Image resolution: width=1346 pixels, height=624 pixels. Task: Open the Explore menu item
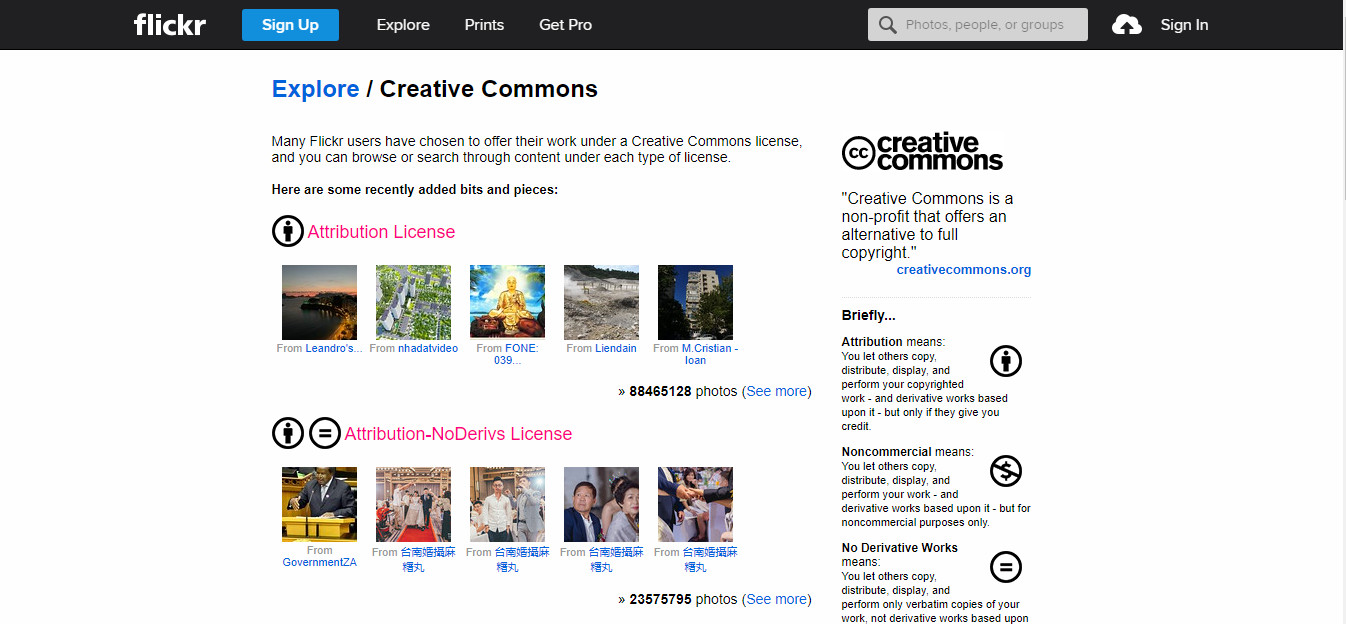403,25
